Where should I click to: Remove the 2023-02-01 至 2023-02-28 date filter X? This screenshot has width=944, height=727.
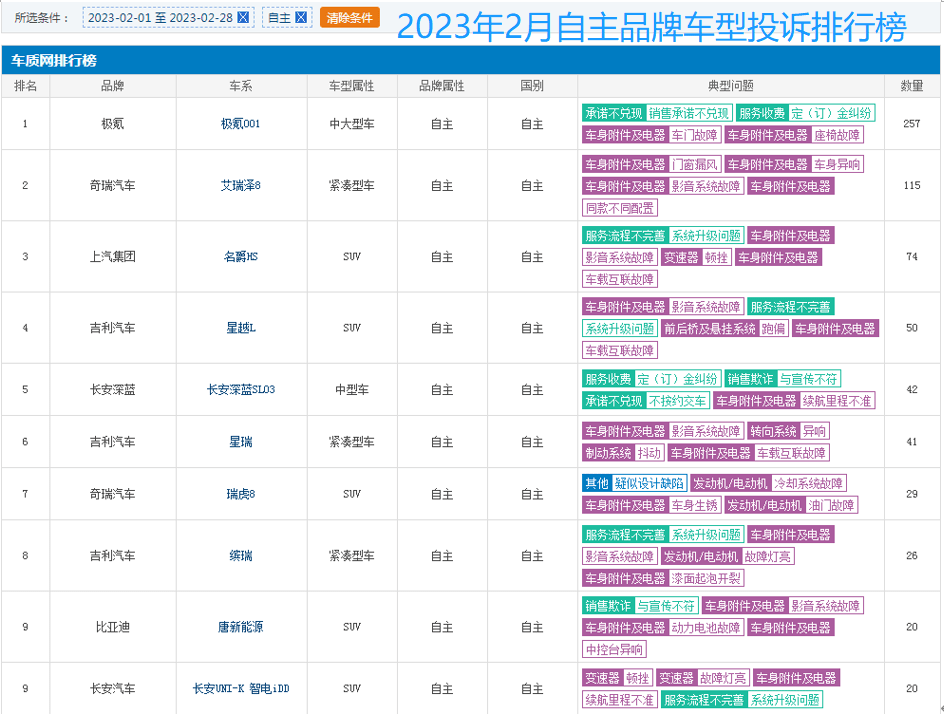click(243, 17)
